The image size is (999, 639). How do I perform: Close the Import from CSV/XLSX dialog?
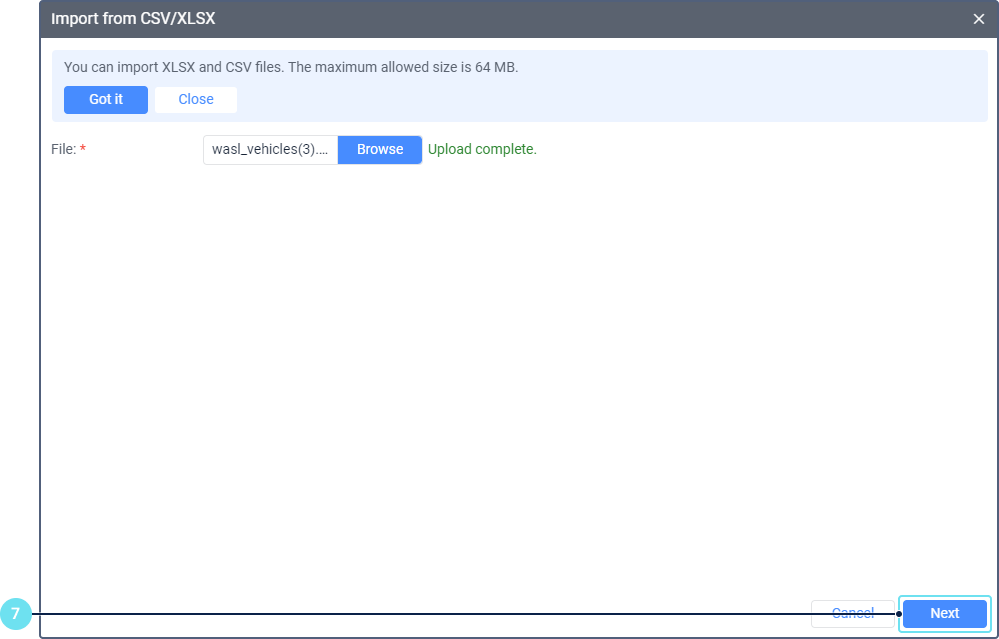pos(978,19)
